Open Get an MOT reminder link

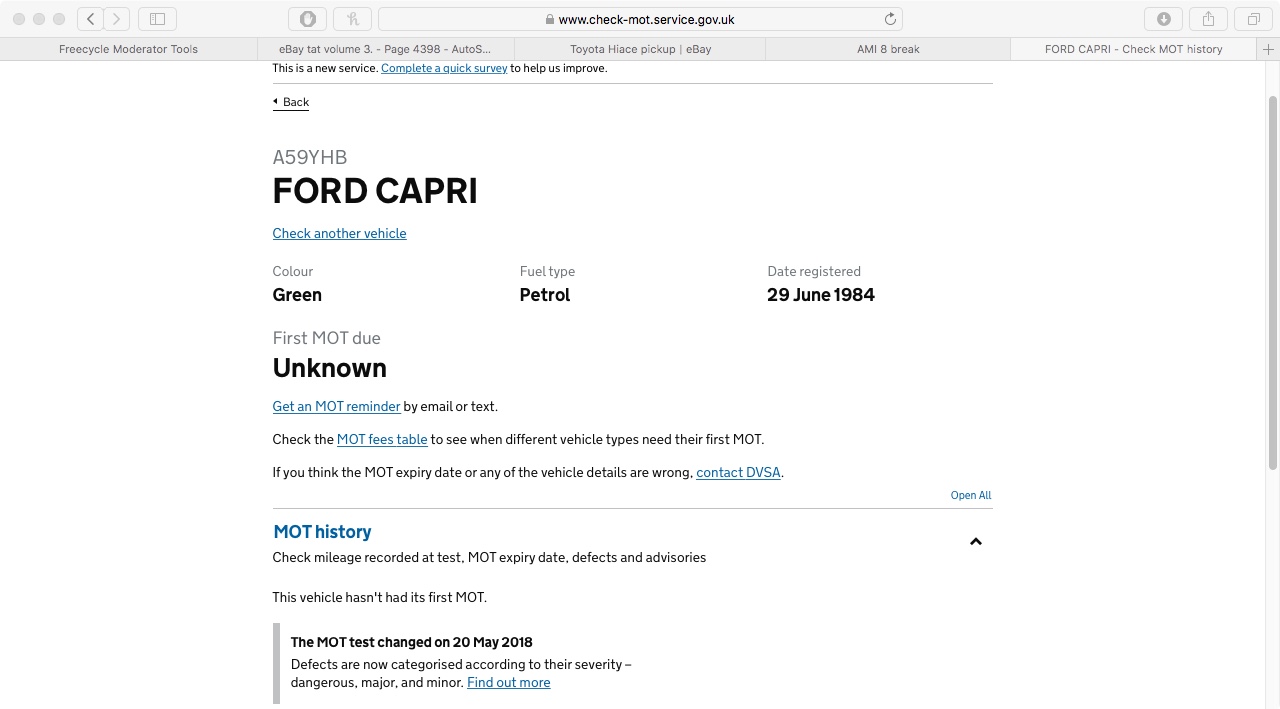[336, 406]
